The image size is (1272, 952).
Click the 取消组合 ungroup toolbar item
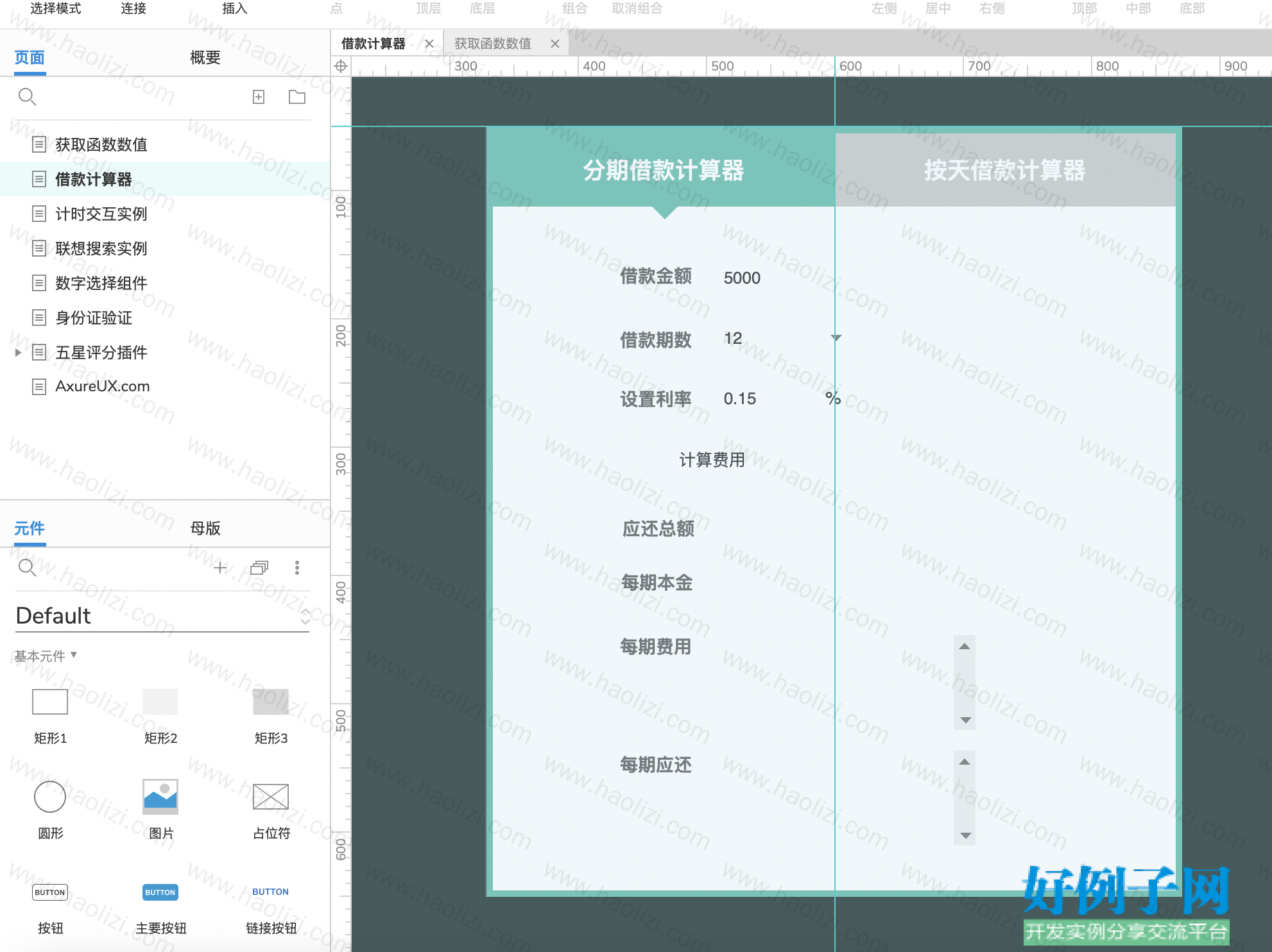(x=637, y=8)
